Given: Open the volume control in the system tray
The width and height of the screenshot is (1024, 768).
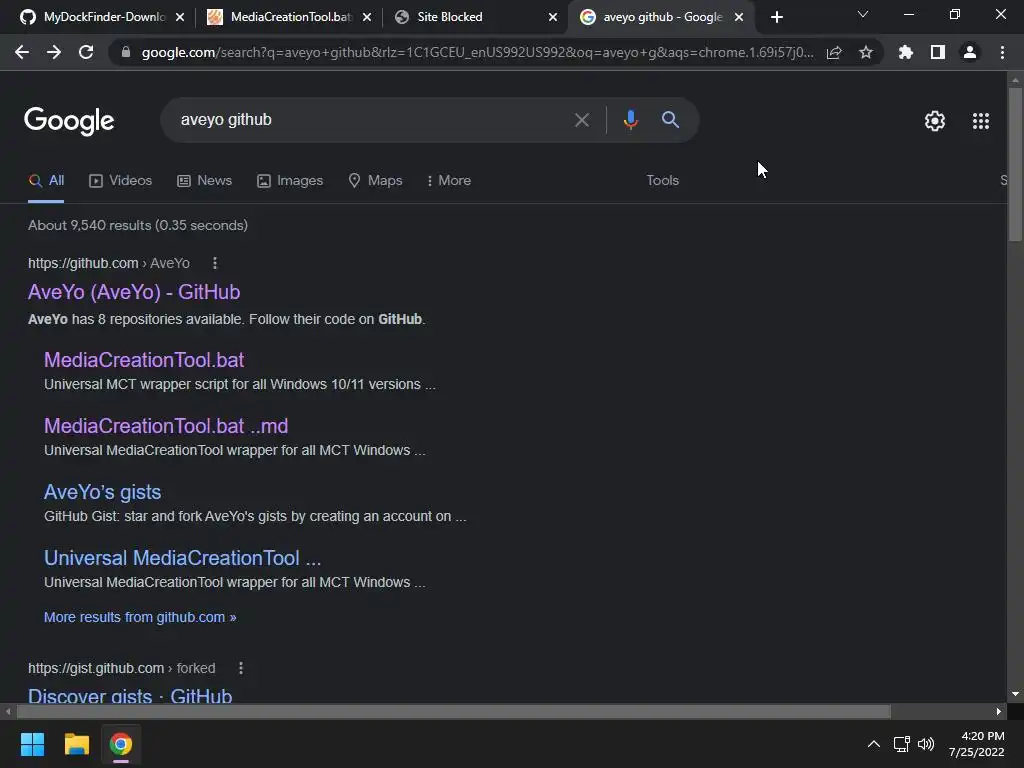Looking at the screenshot, I should 926,744.
